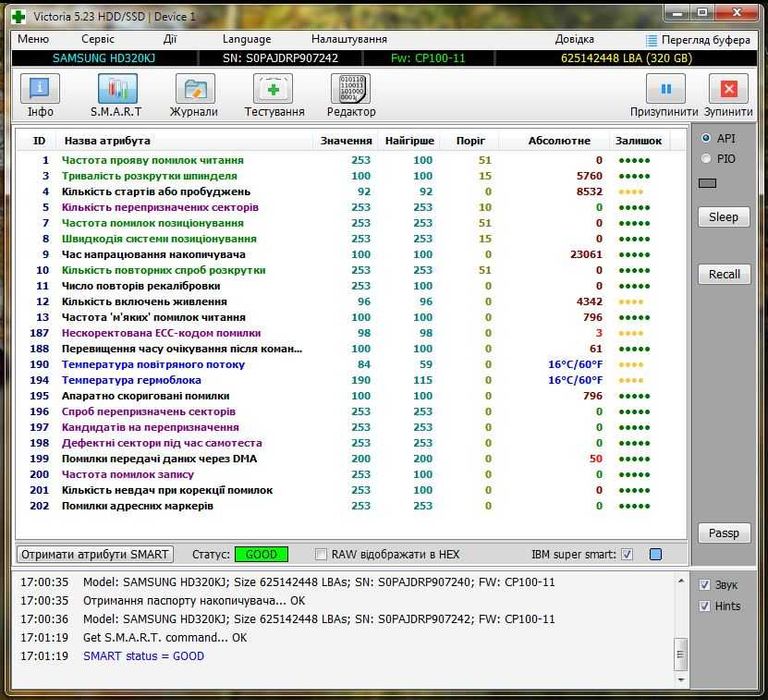The height and width of the screenshot is (700, 768).
Task: Toggle the IBM super smart checkbox
Action: coord(627,554)
